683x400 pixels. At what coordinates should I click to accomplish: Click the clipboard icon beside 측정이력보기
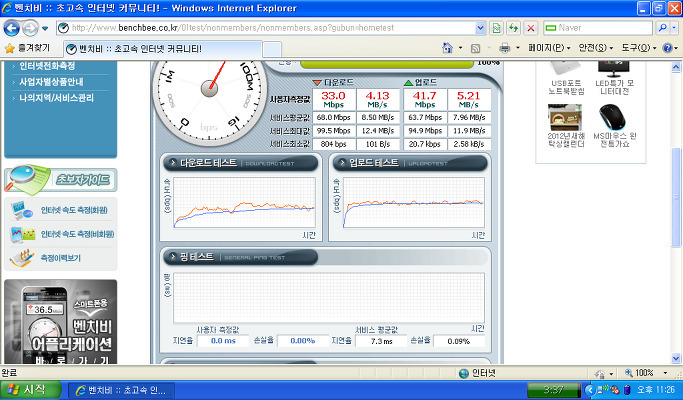22,258
